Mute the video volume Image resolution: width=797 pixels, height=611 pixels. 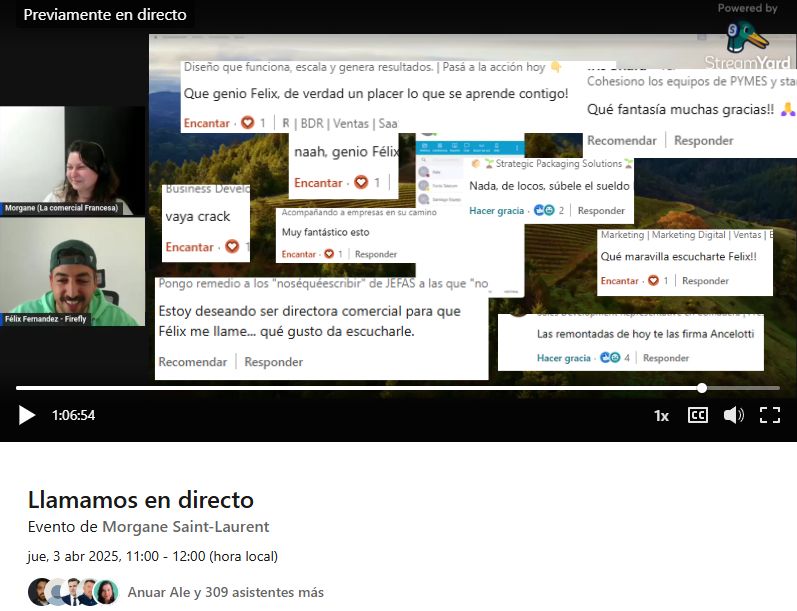[x=733, y=415]
